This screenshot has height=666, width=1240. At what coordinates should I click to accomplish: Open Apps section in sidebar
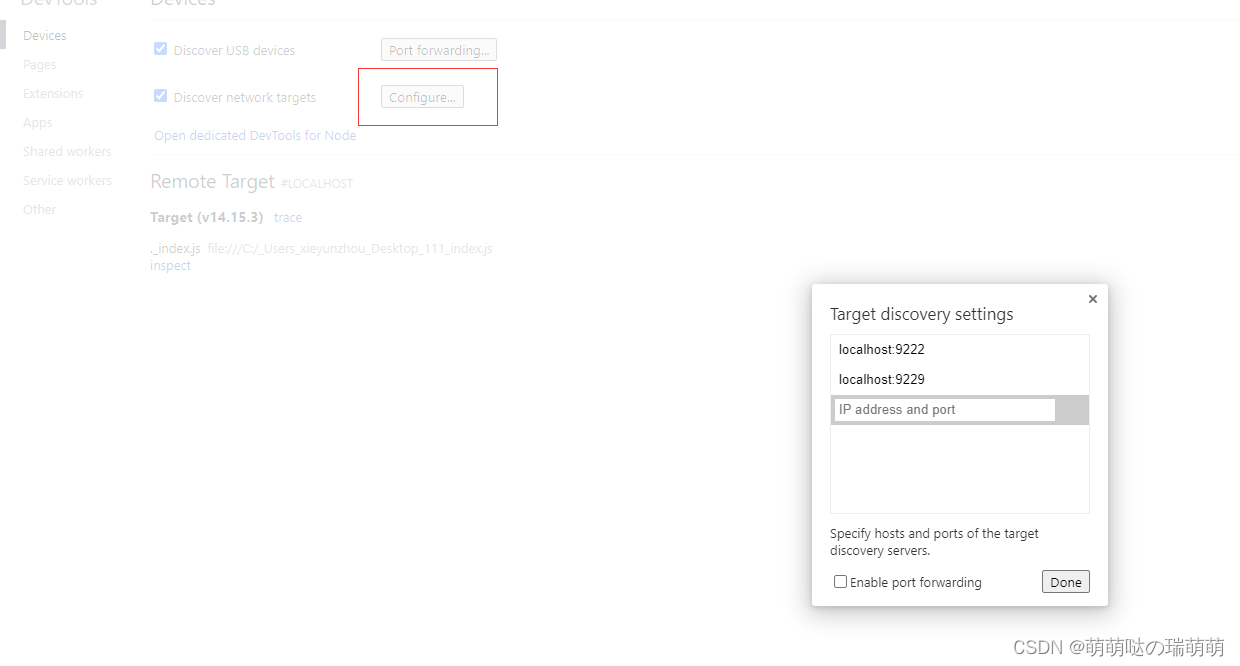[x=38, y=122]
